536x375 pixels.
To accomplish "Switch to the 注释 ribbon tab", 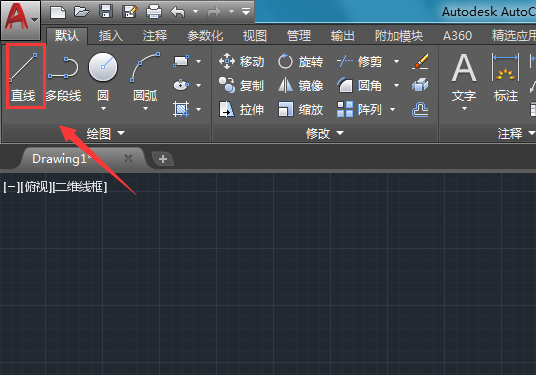I will point(155,36).
